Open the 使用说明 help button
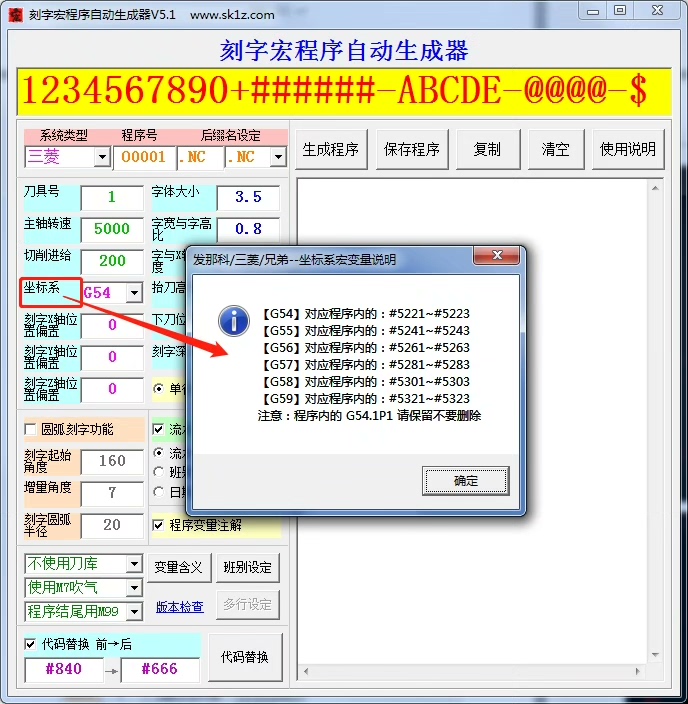This screenshot has width=688, height=704. coord(628,150)
